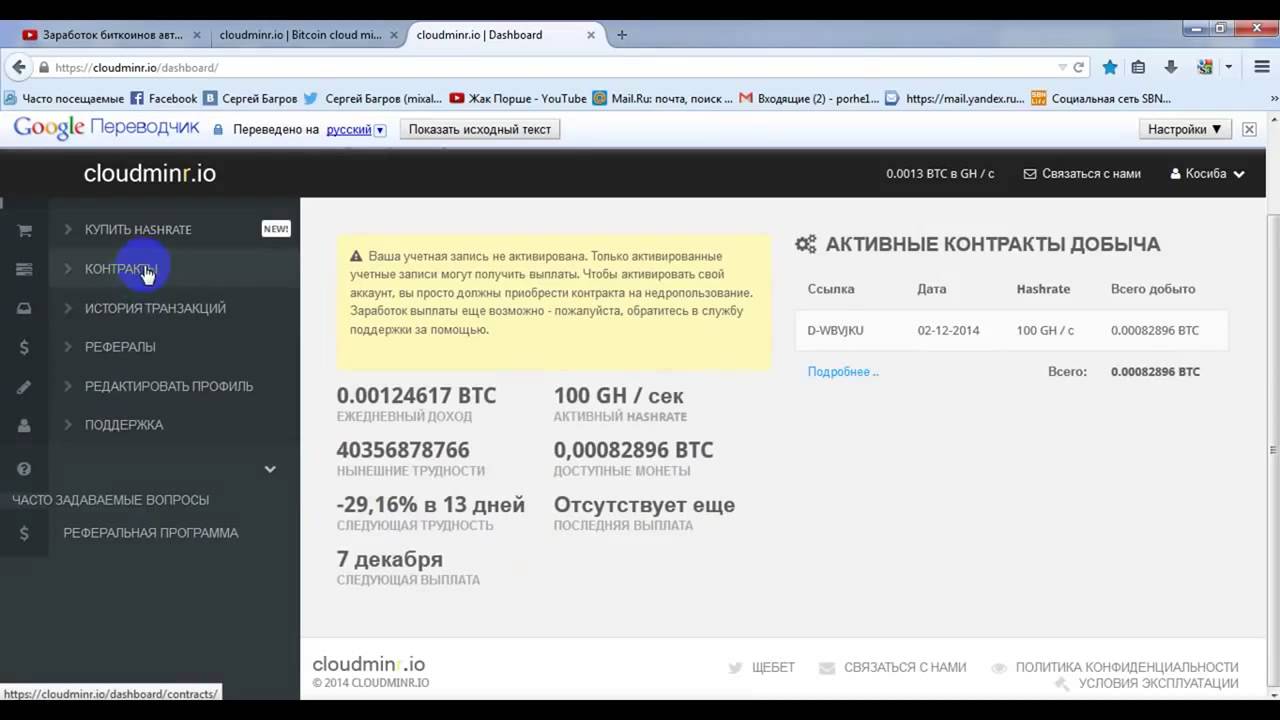Click the dollar icon beside Рефералы
This screenshot has width=1280, height=720.
[x=24, y=347]
